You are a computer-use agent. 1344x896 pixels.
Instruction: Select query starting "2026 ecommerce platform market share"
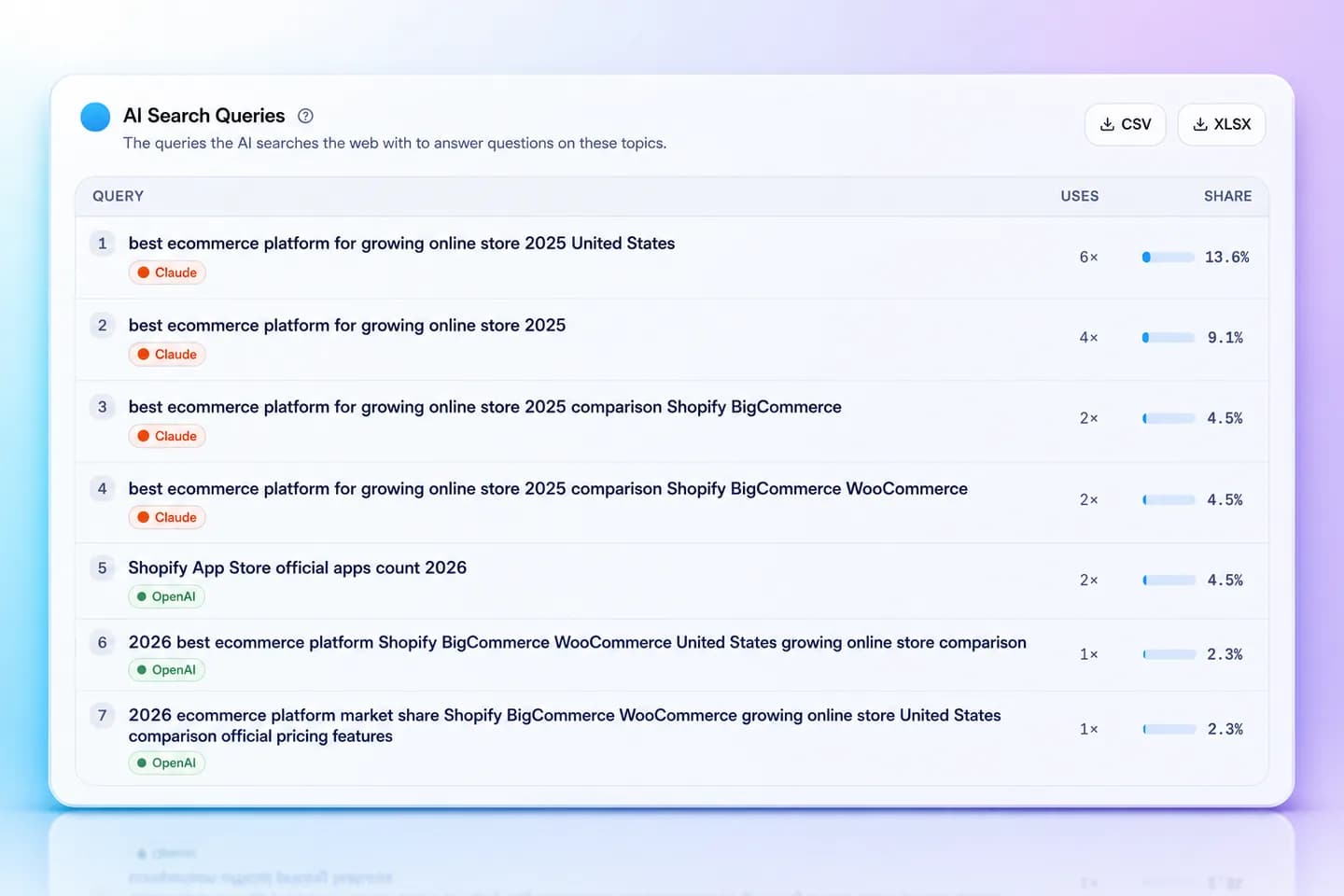click(x=565, y=725)
